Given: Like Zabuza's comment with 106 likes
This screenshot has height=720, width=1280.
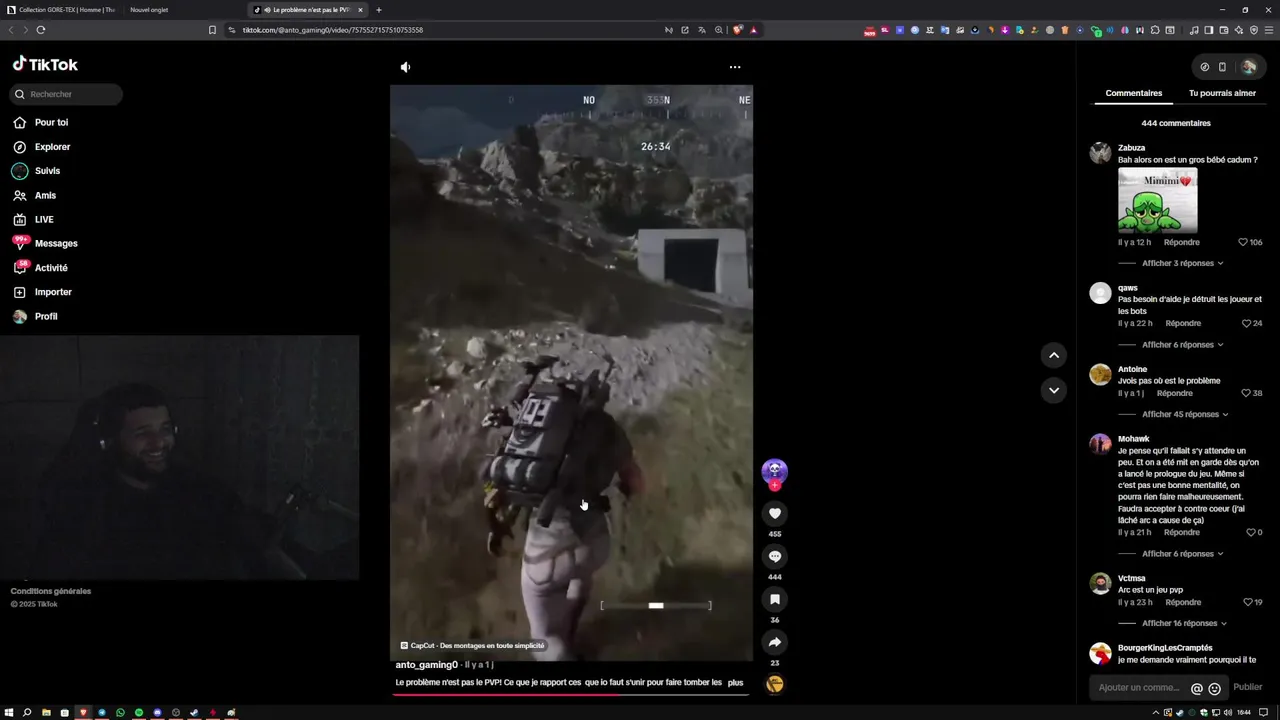Looking at the screenshot, I should (1243, 242).
